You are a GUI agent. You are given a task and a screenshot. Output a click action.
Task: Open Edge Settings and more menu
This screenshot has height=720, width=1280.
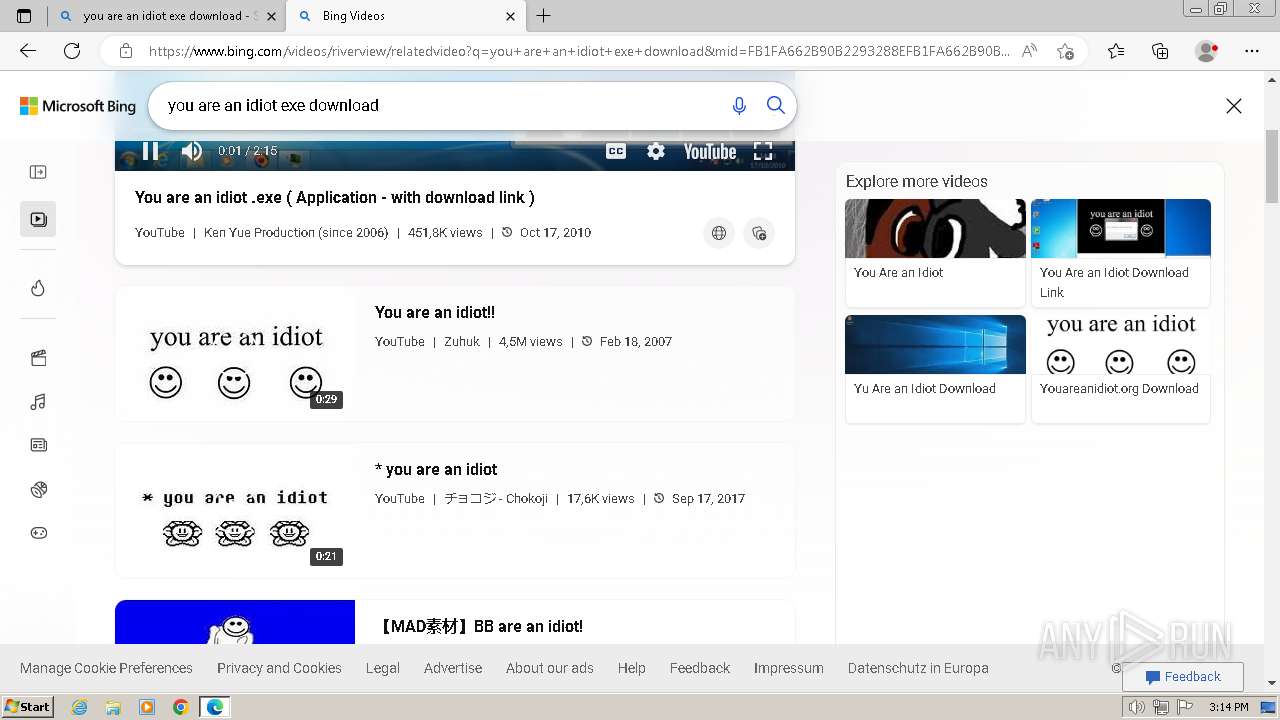point(1252,51)
